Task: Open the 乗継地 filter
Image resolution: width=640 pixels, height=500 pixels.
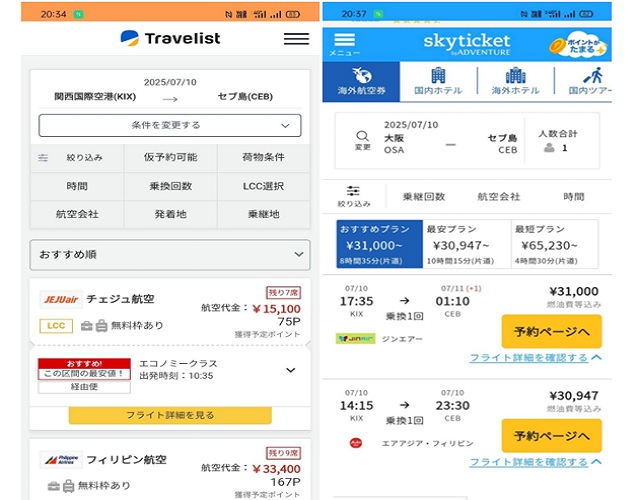Action: pyautogui.click(x=264, y=214)
